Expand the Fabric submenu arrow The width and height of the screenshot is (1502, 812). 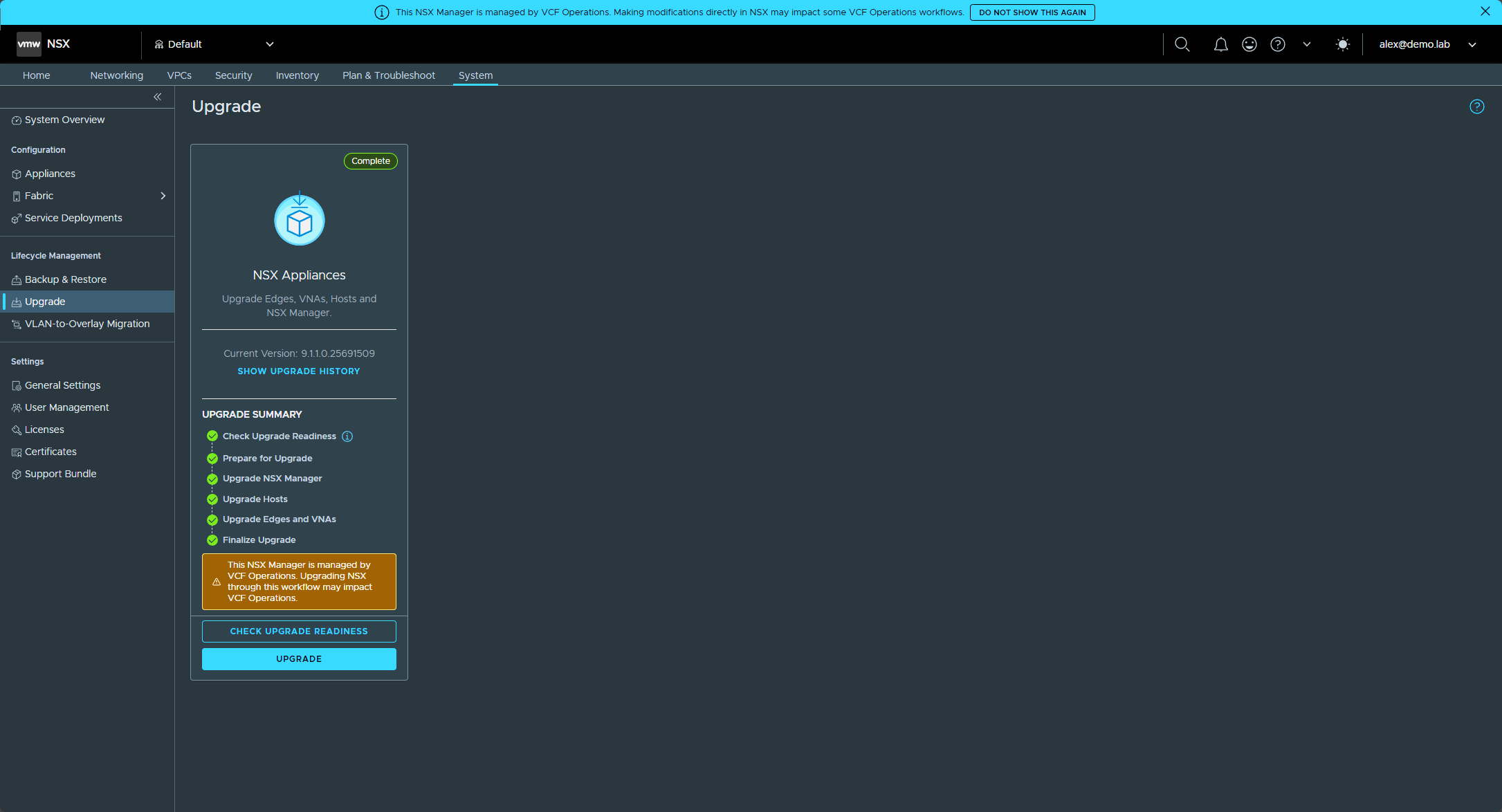point(163,196)
